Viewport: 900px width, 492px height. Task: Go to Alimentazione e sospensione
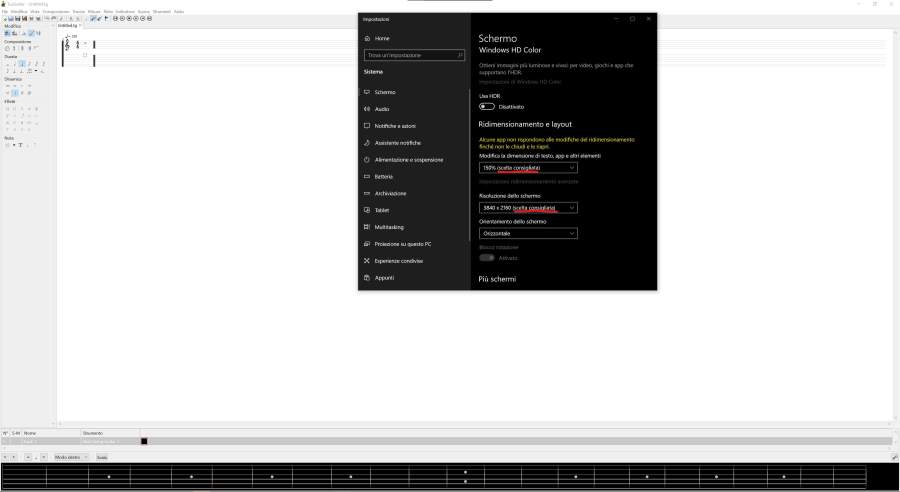pyautogui.click(x=408, y=160)
